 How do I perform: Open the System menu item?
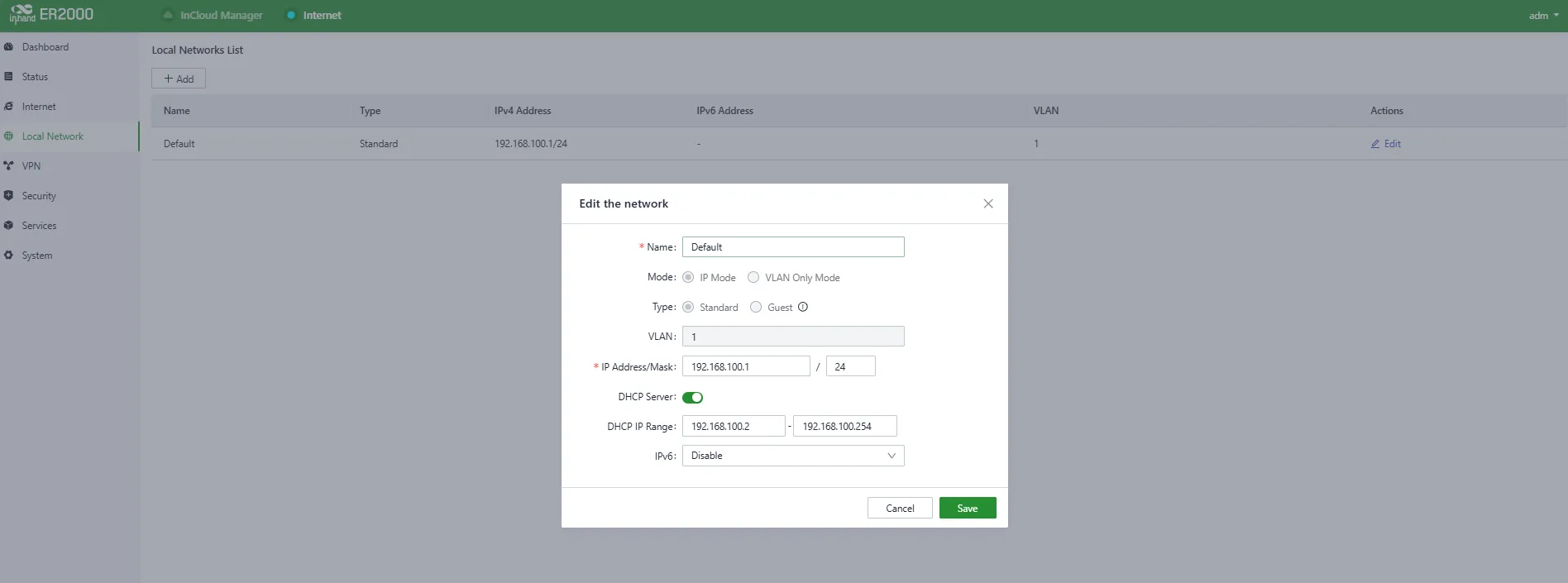click(x=37, y=256)
